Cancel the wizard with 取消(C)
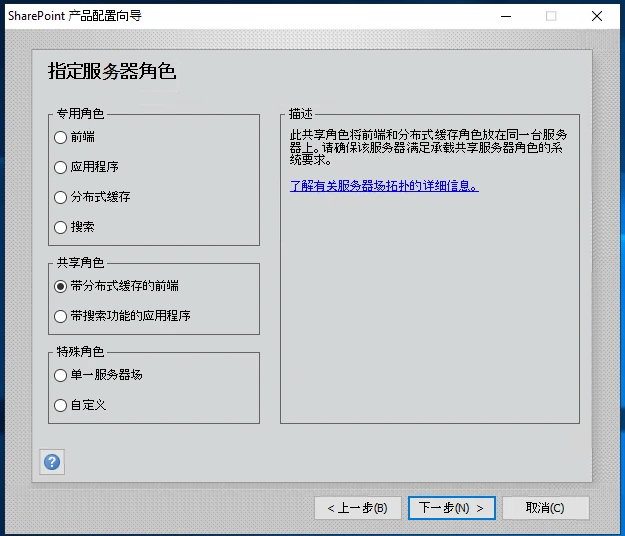 pyautogui.click(x=545, y=508)
